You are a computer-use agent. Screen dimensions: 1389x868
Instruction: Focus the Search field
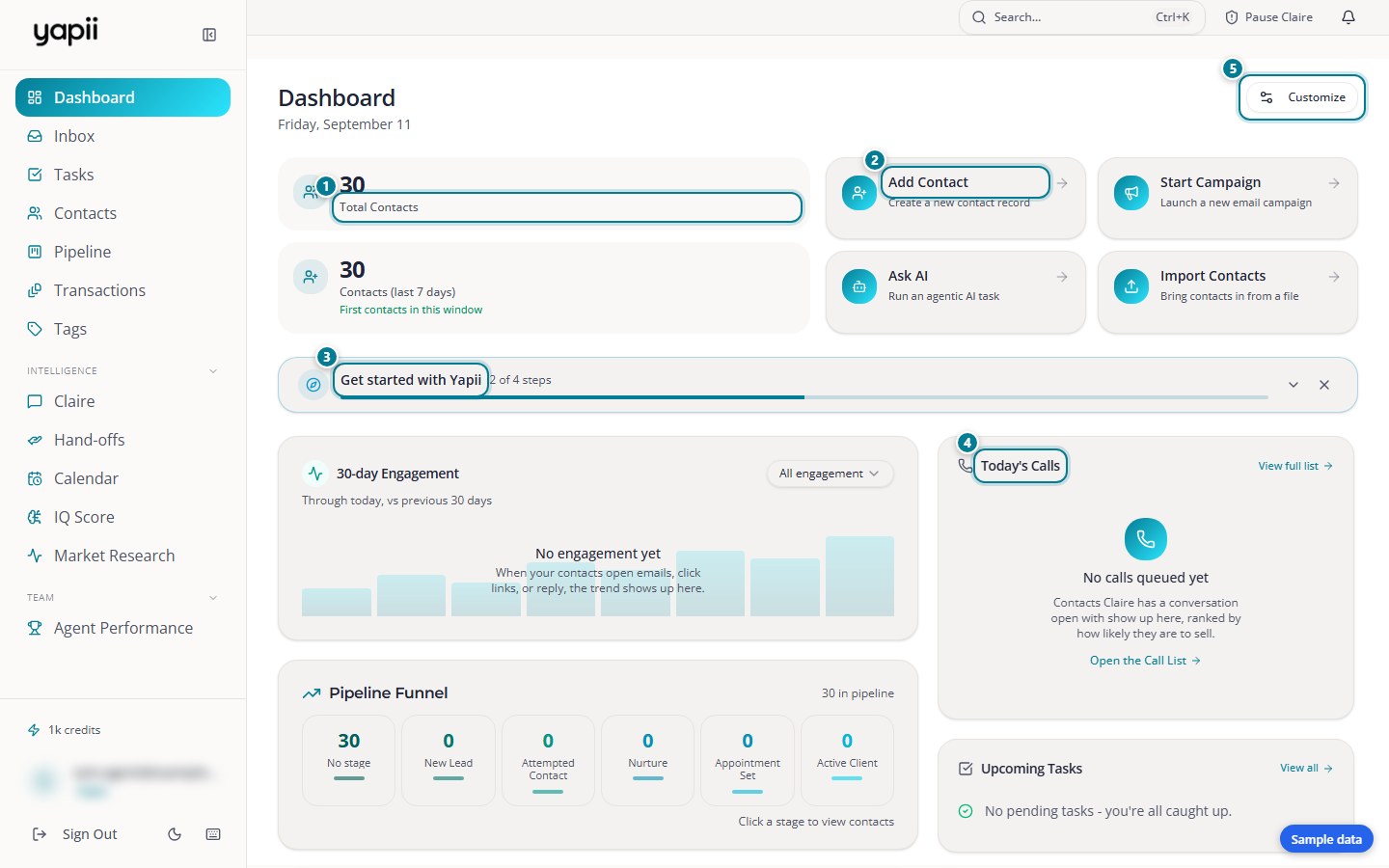[x=1081, y=17]
